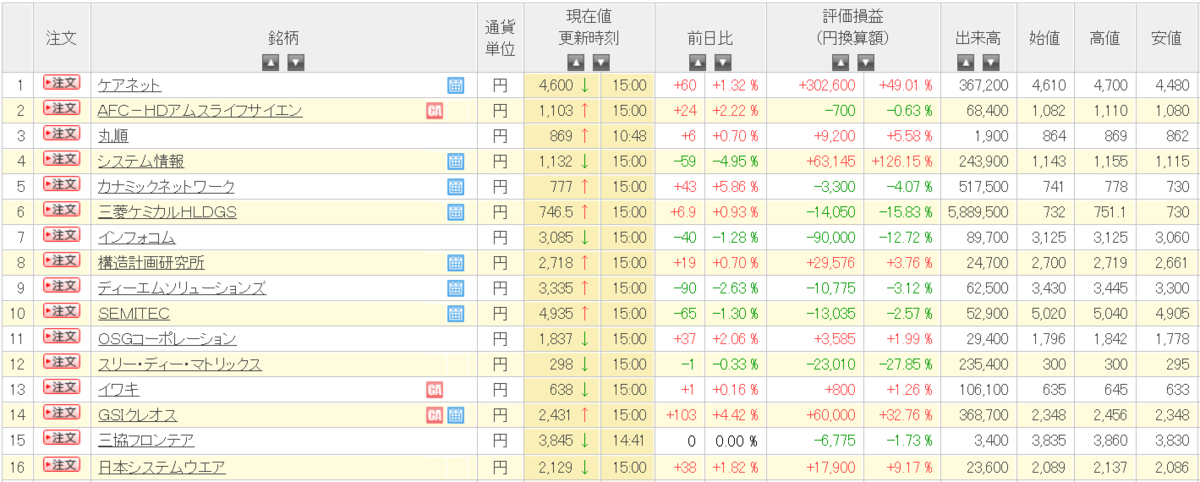Open CA icon for イワキ

(x=435, y=389)
